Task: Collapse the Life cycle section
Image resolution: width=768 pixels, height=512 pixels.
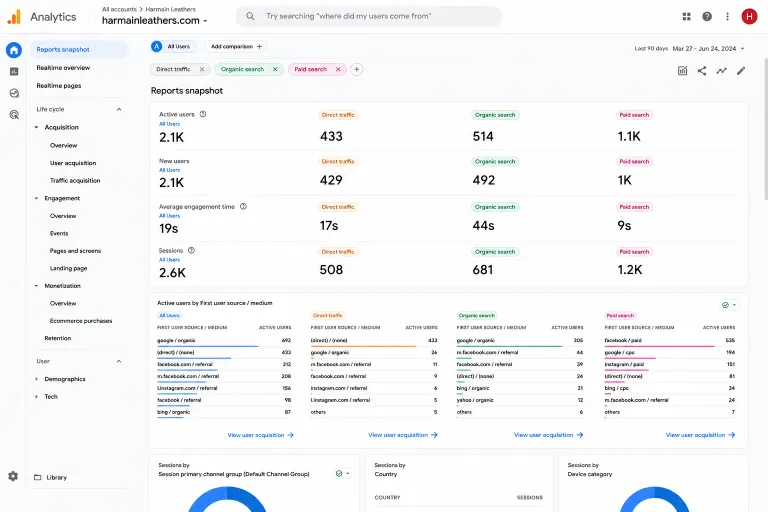Action: [x=119, y=109]
